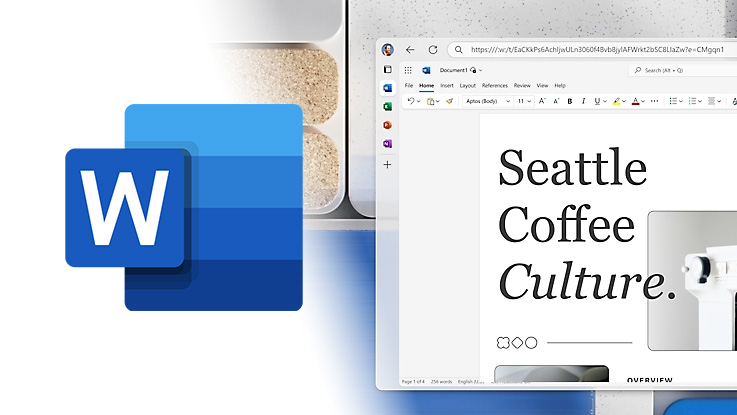
Task: Toggle bold formatting
Action: coord(570,101)
